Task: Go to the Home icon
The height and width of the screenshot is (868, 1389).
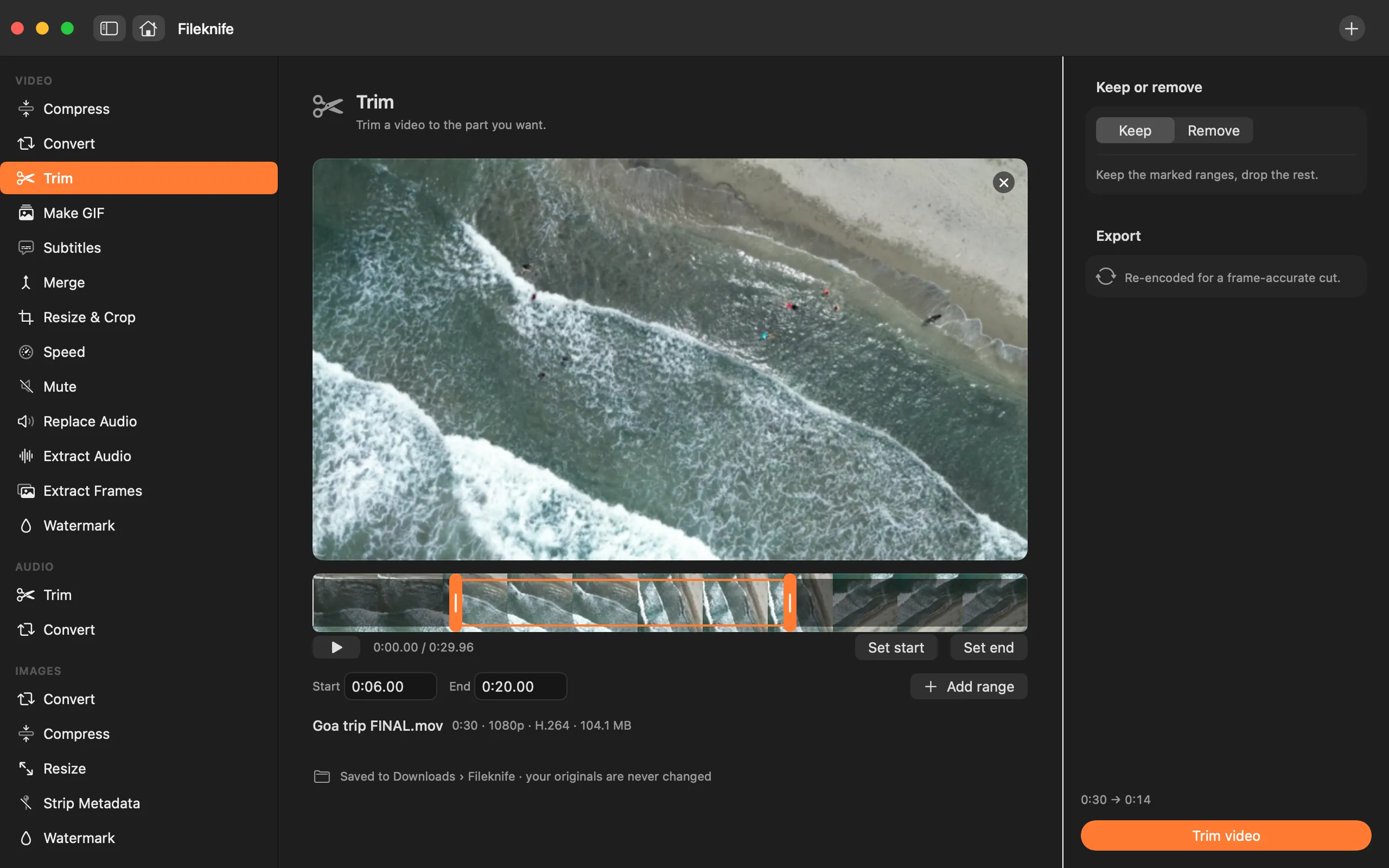Action: tap(148, 28)
